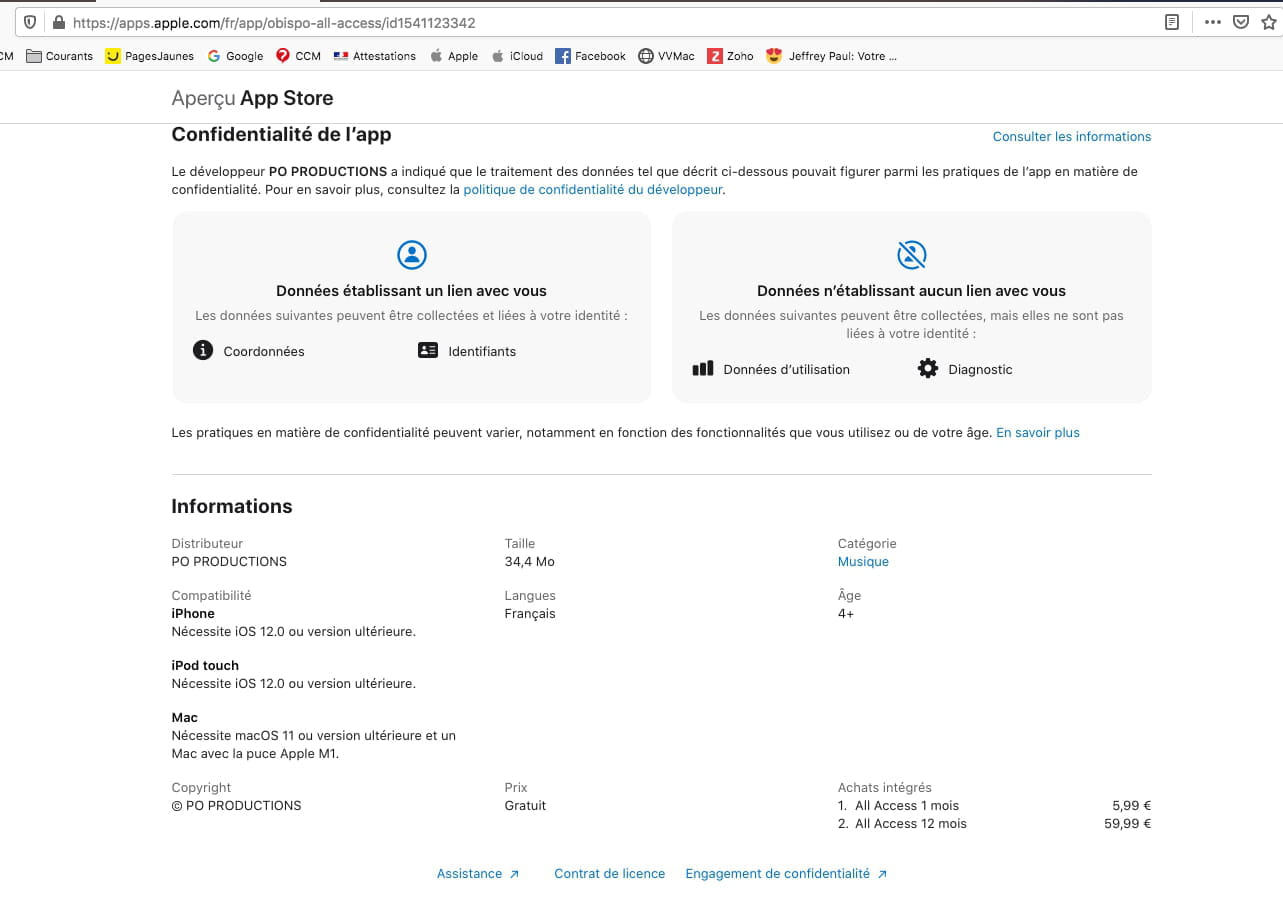Open the Musique category link
Image resolution: width=1283 pixels, height=916 pixels.
pos(863,562)
